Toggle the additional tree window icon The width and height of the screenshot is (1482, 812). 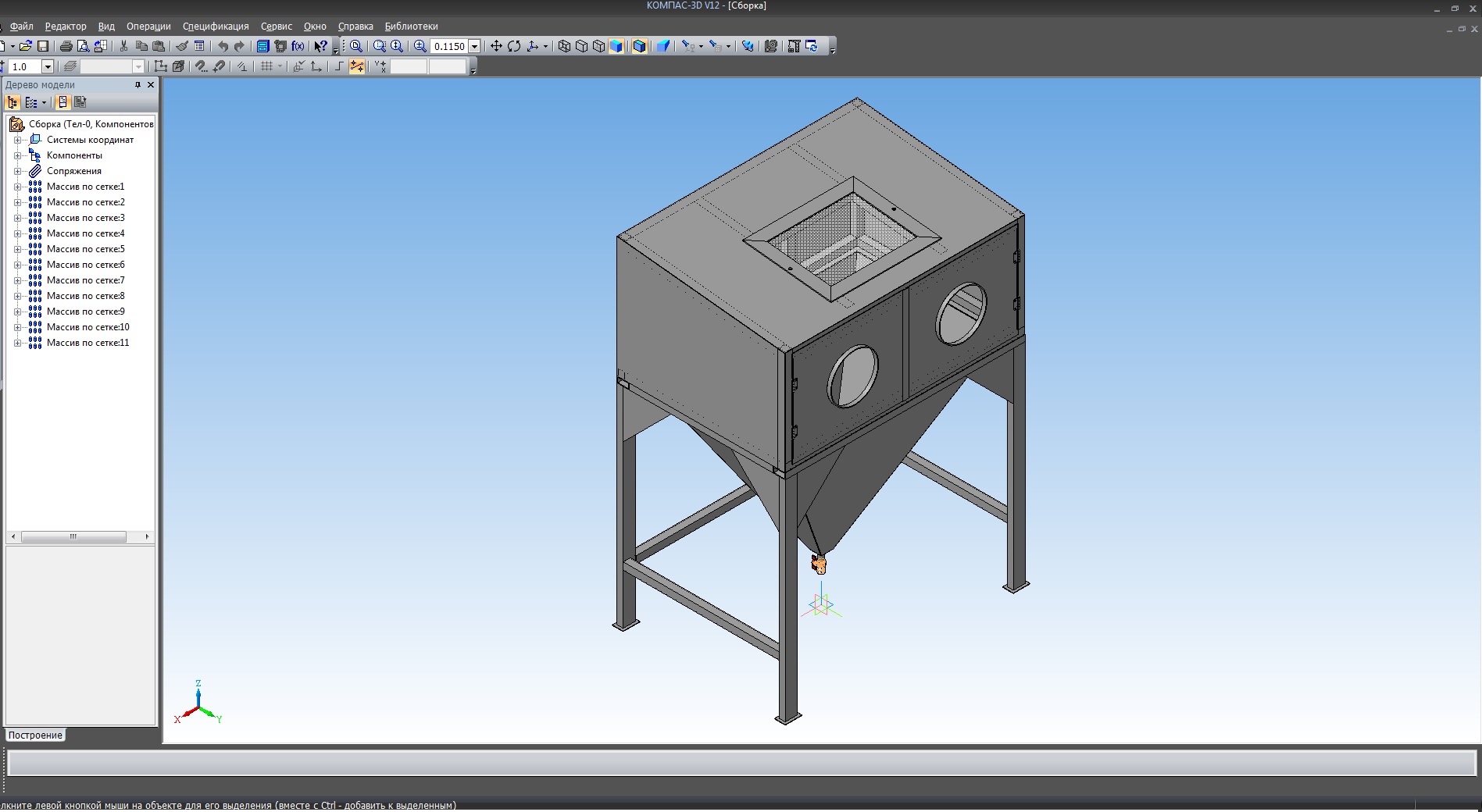(x=62, y=102)
